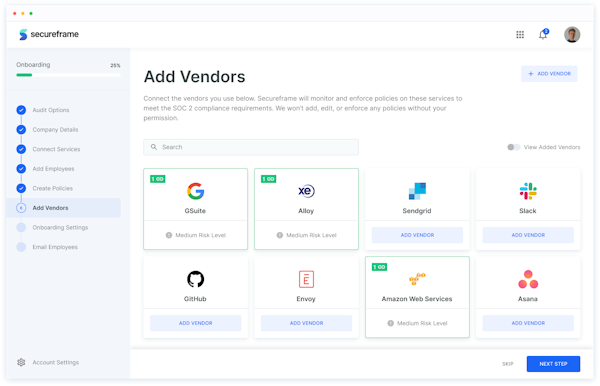Viewport: 600px width, 386px height.
Task: Open the Email Employees step
Action: coord(55,247)
